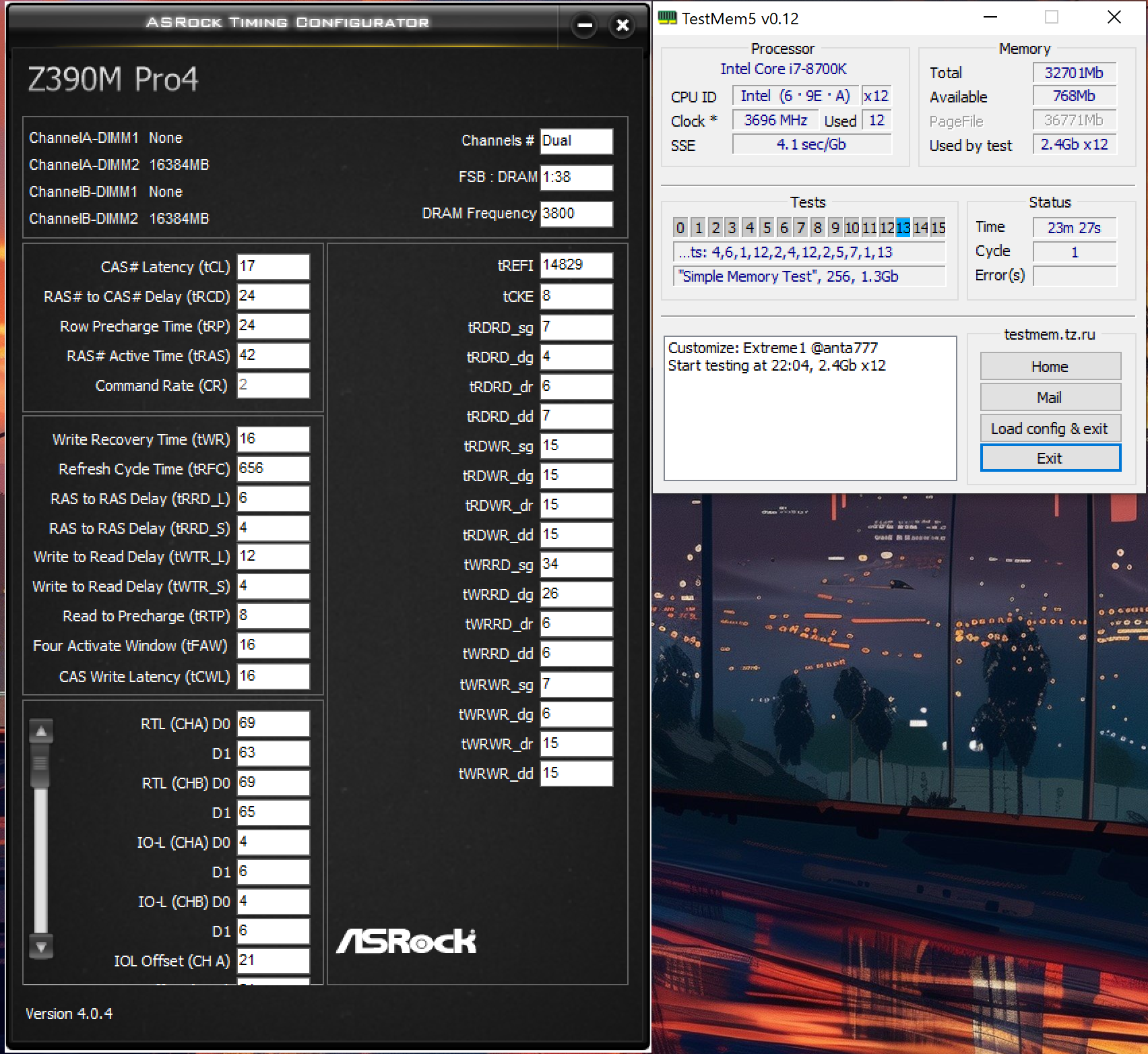Click the "Simple Memory Test" status line
Viewport: 1148px width, 1054px height.
(x=809, y=276)
